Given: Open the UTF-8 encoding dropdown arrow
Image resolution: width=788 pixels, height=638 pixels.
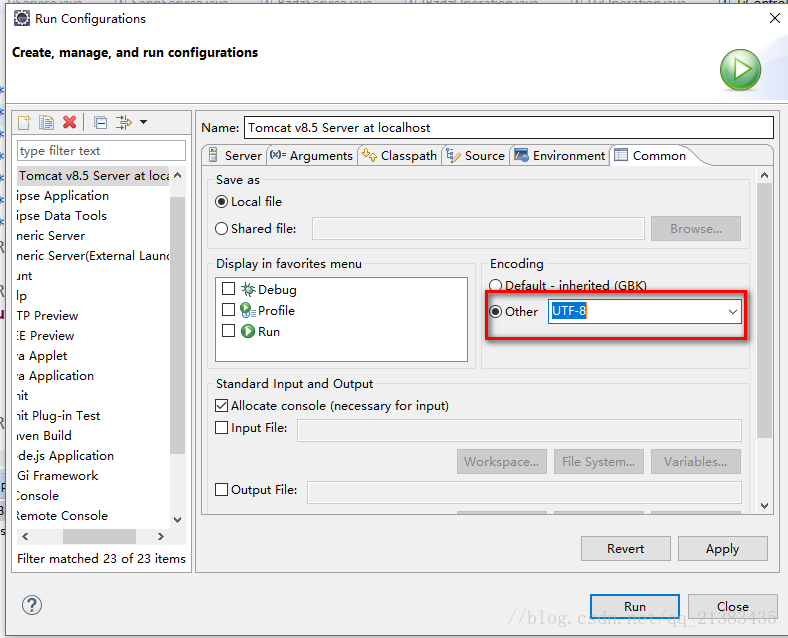Looking at the screenshot, I should point(733,312).
